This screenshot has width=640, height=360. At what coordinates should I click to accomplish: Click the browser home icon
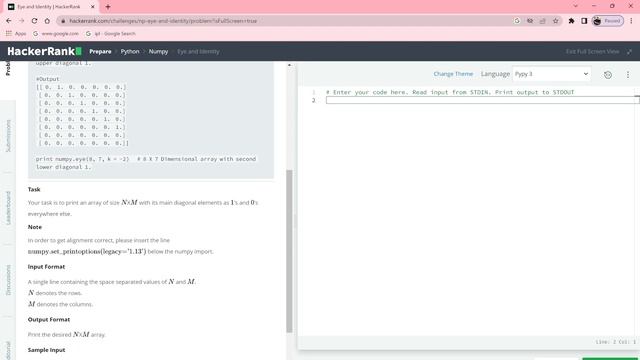point(47,21)
